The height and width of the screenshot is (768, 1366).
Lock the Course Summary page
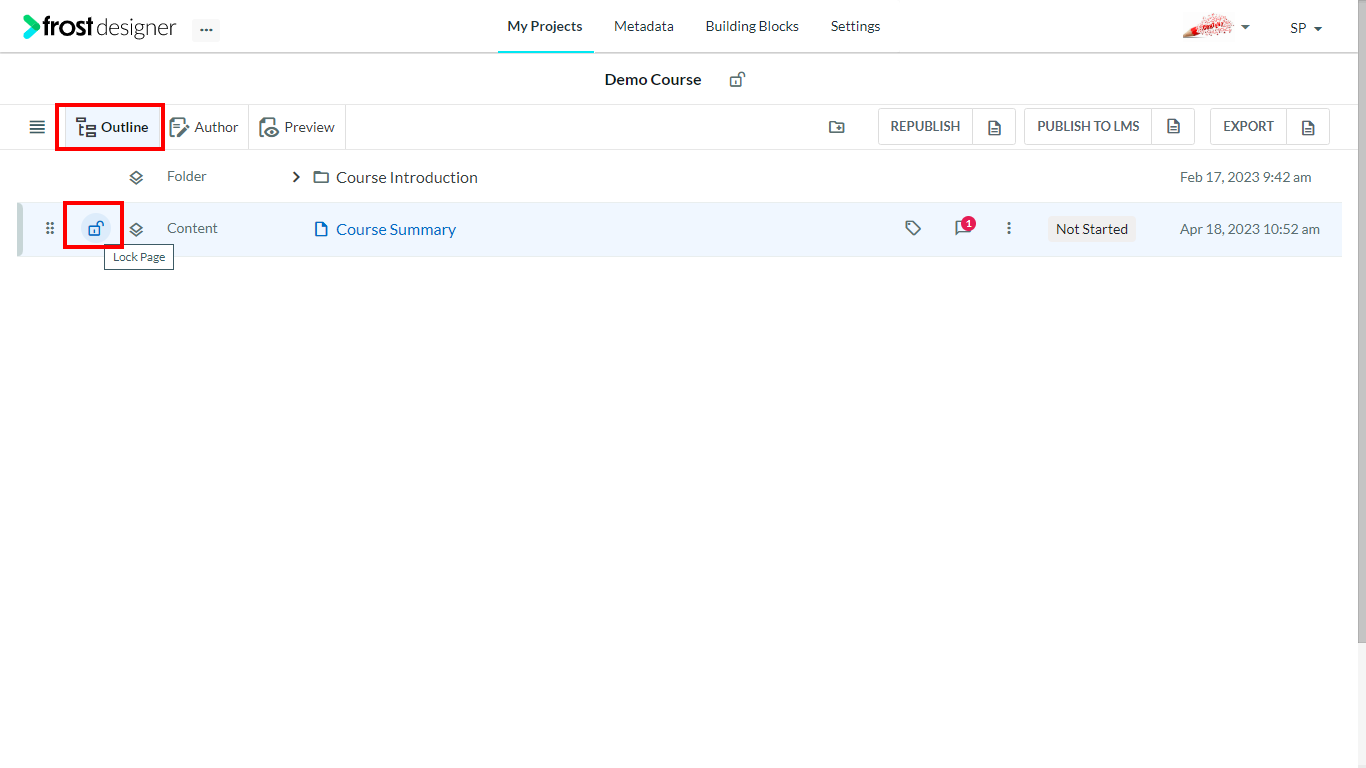[x=95, y=229]
